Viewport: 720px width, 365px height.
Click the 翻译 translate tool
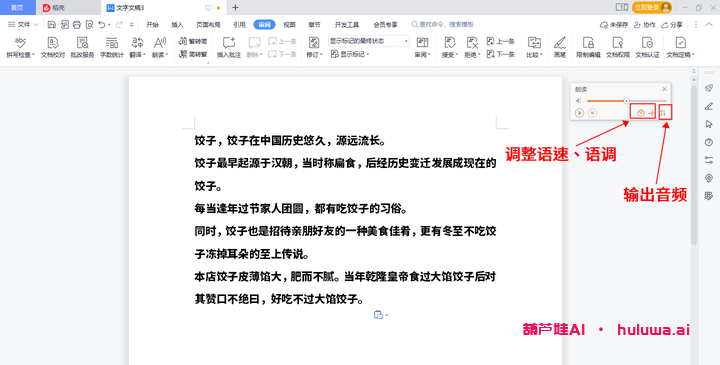(x=137, y=48)
